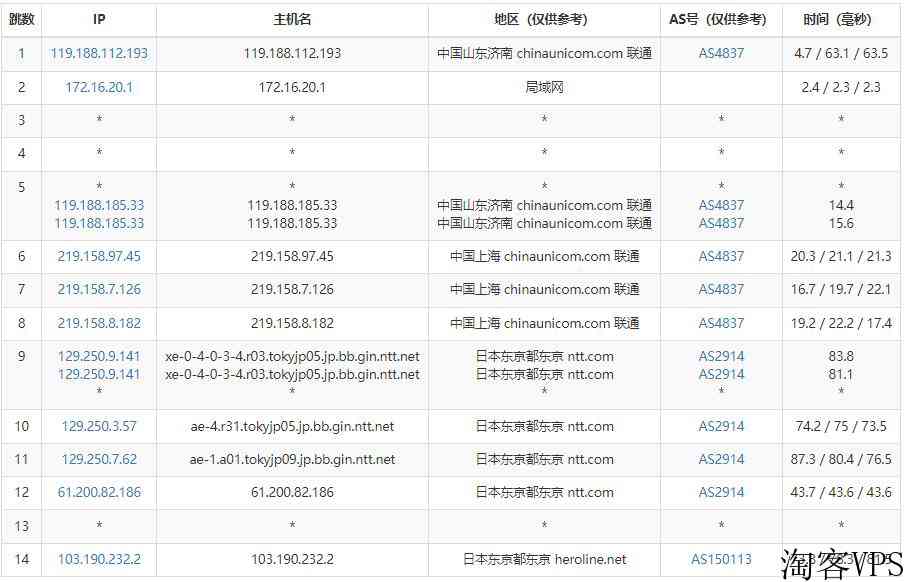This screenshot has height=582, width=904.
Task: Select the hostname cell 172.16.20.1
Action: [292, 88]
